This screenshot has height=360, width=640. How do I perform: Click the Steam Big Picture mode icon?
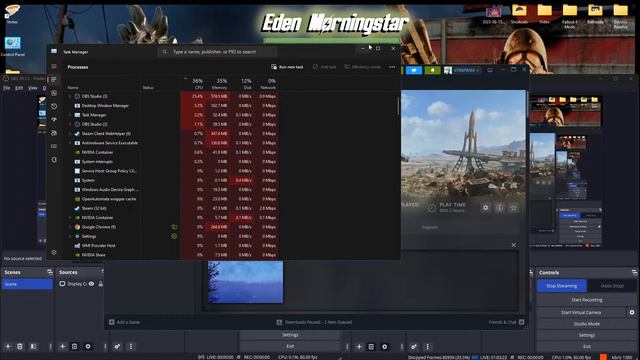tap(490, 70)
